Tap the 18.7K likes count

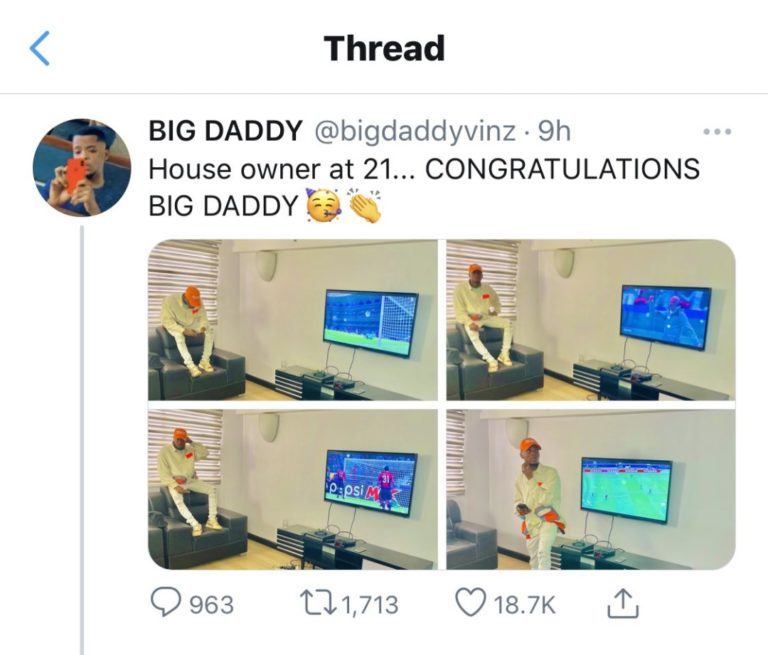525,605
